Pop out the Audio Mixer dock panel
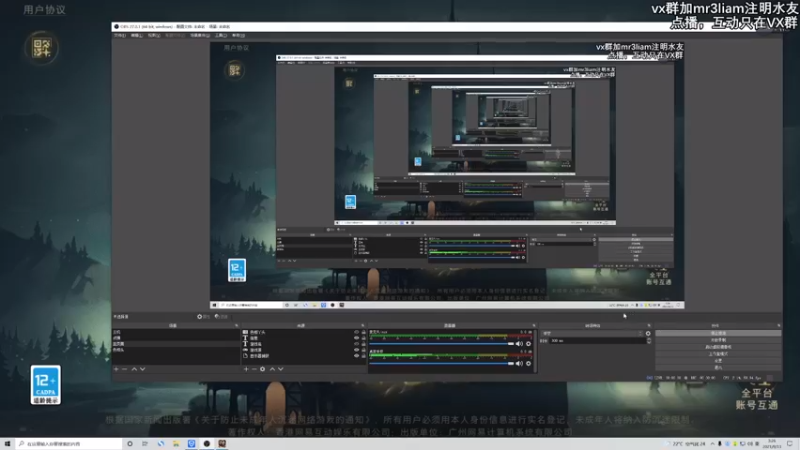The height and width of the screenshot is (450, 800). point(534,326)
